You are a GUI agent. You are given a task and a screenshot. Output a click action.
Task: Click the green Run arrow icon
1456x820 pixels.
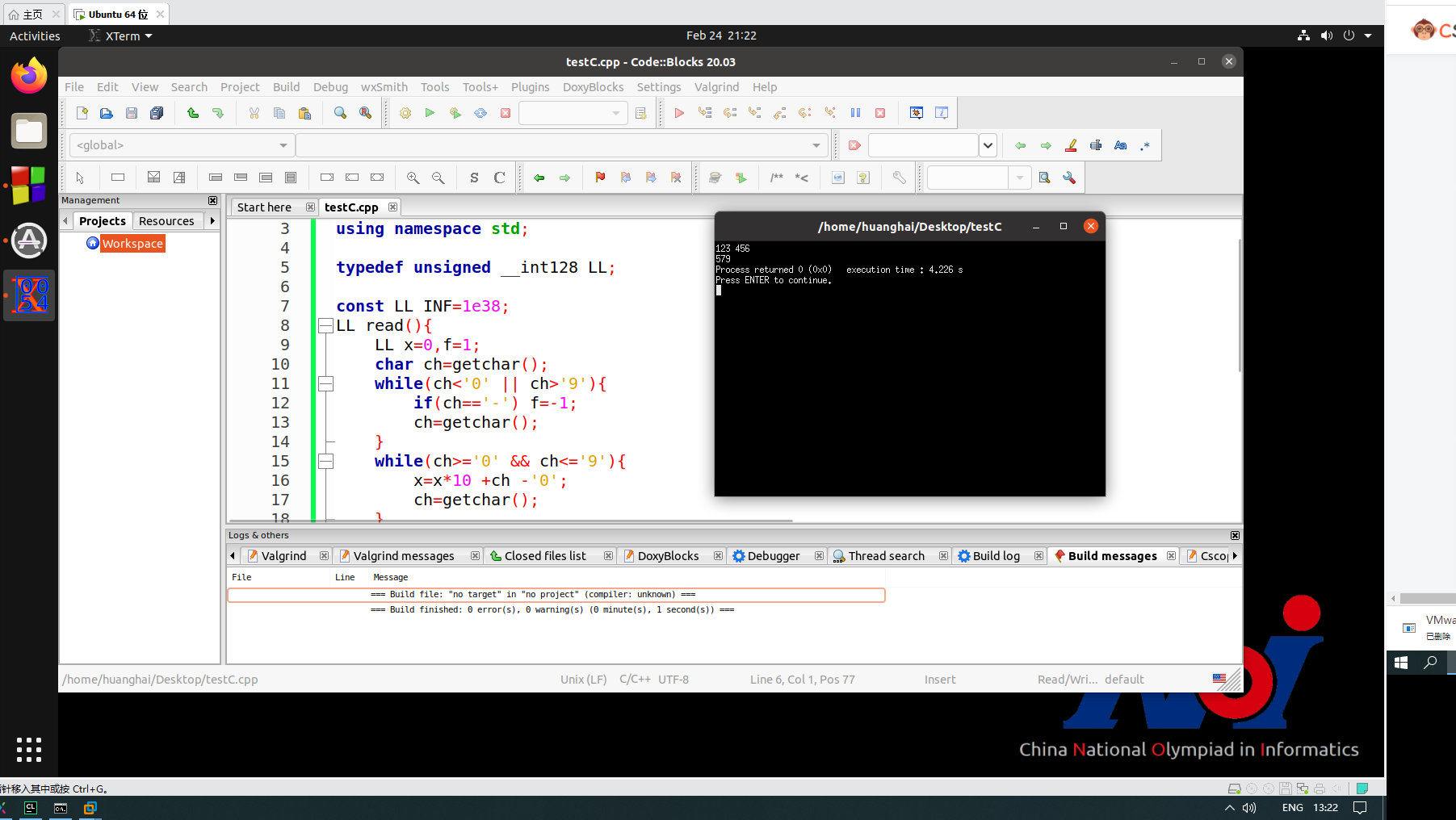pyautogui.click(x=430, y=113)
